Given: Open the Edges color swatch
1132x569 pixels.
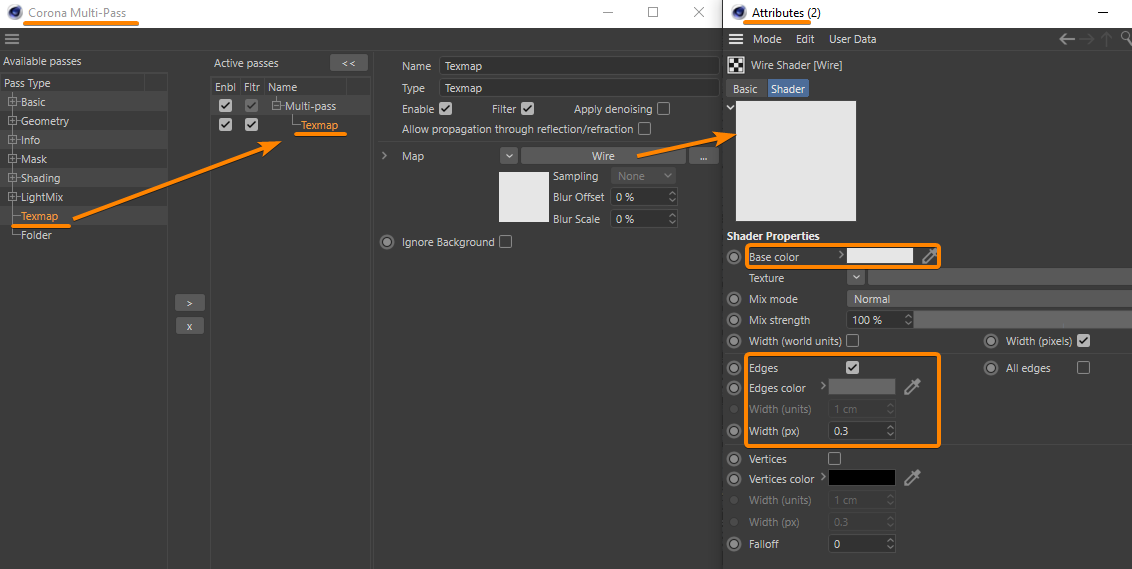Looking at the screenshot, I should pos(862,387).
